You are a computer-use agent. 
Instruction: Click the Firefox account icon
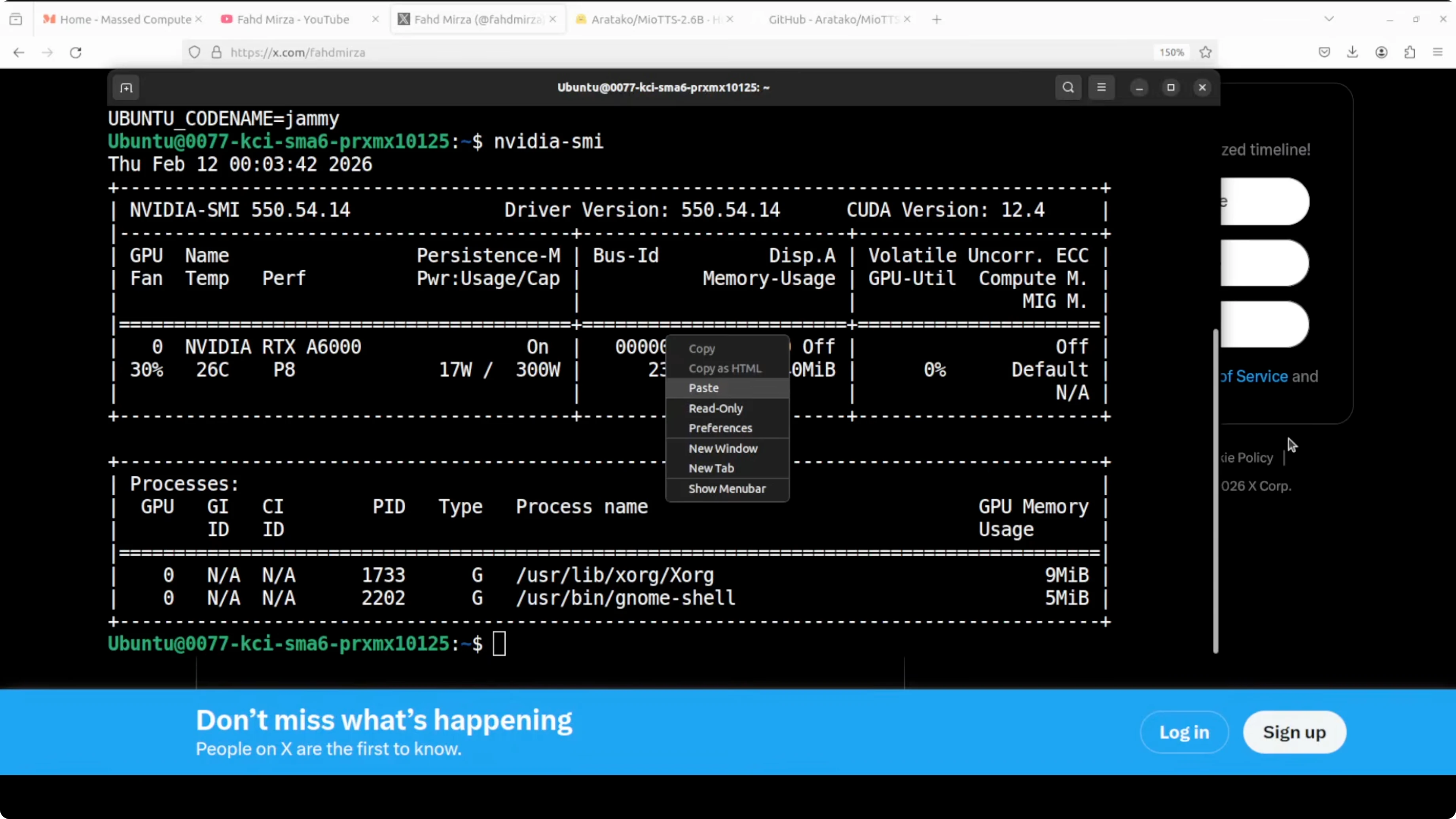point(1381,53)
